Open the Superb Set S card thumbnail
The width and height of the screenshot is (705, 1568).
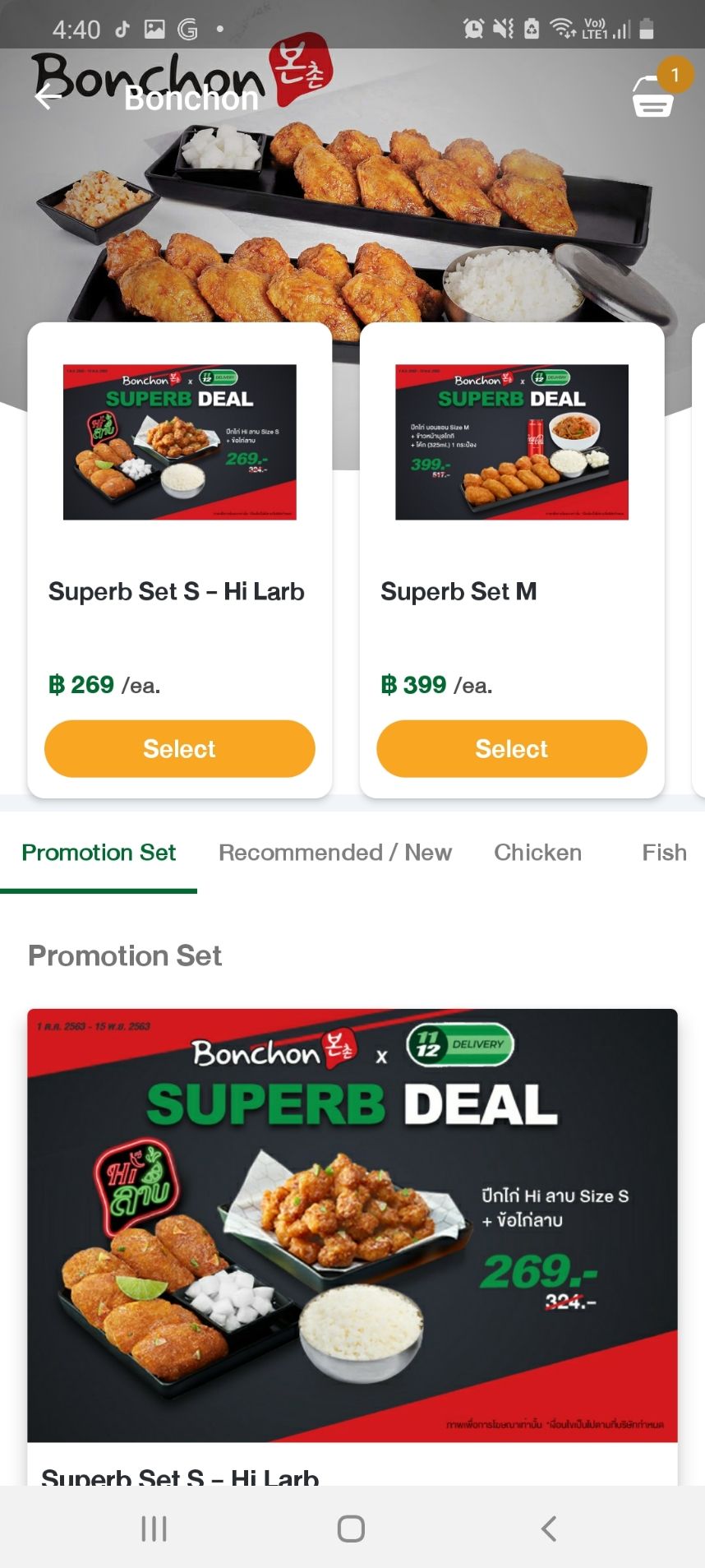[180, 442]
